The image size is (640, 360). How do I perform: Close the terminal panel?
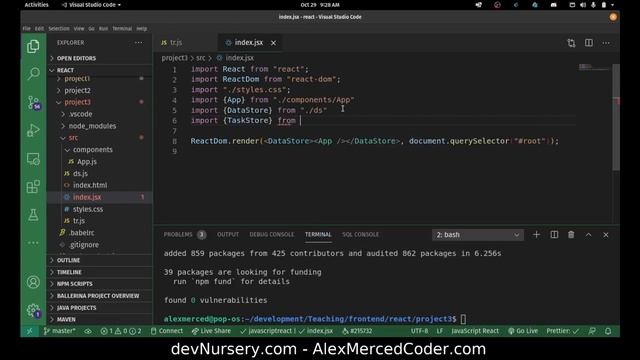coord(606,235)
